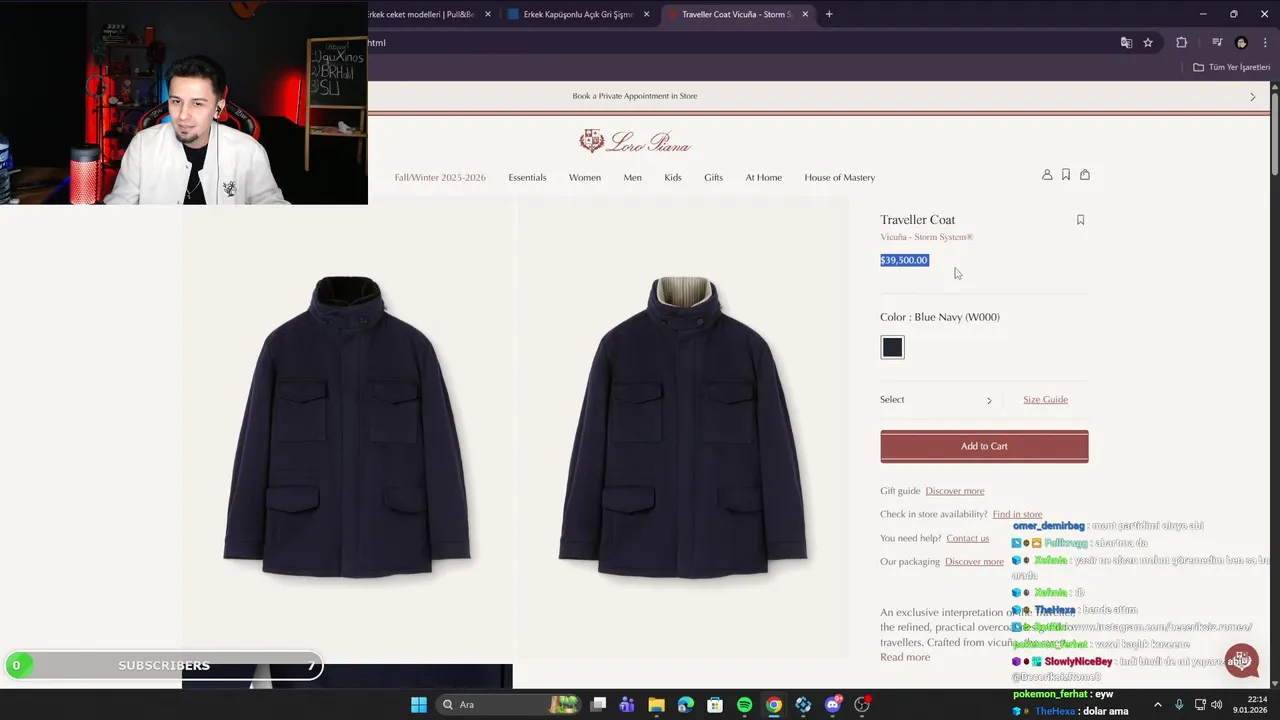This screenshot has width=1280, height=720.
Task: Open Chrome's three-dot menu
Action: pyautogui.click(x=1265, y=43)
